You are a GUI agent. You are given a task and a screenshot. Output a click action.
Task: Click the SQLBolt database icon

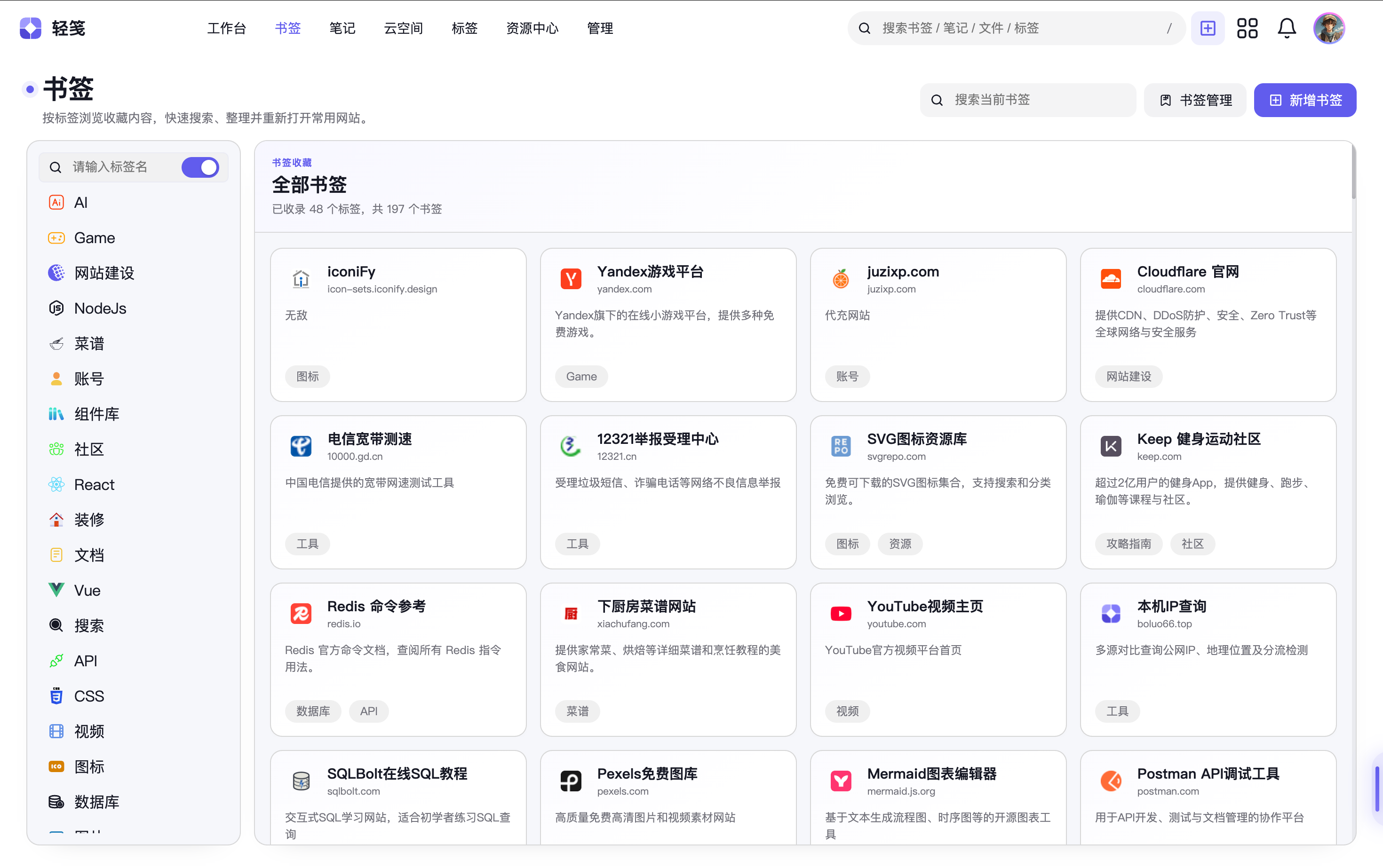pyautogui.click(x=301, y=781)
